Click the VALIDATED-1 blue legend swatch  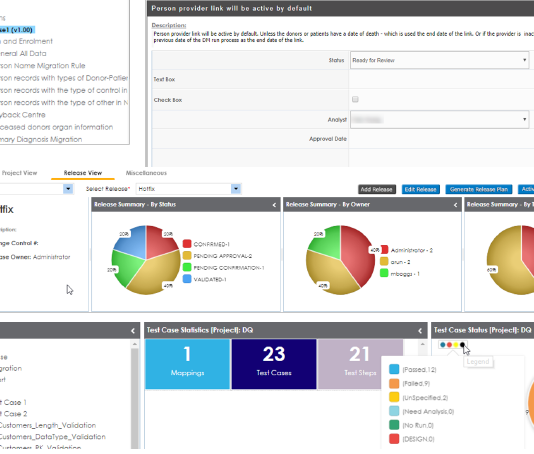click(187, 279)
